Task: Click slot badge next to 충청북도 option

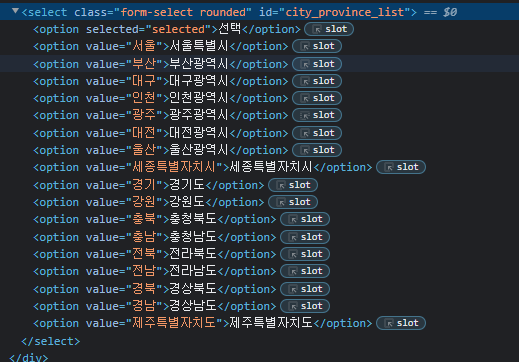Action: (305, 219)
